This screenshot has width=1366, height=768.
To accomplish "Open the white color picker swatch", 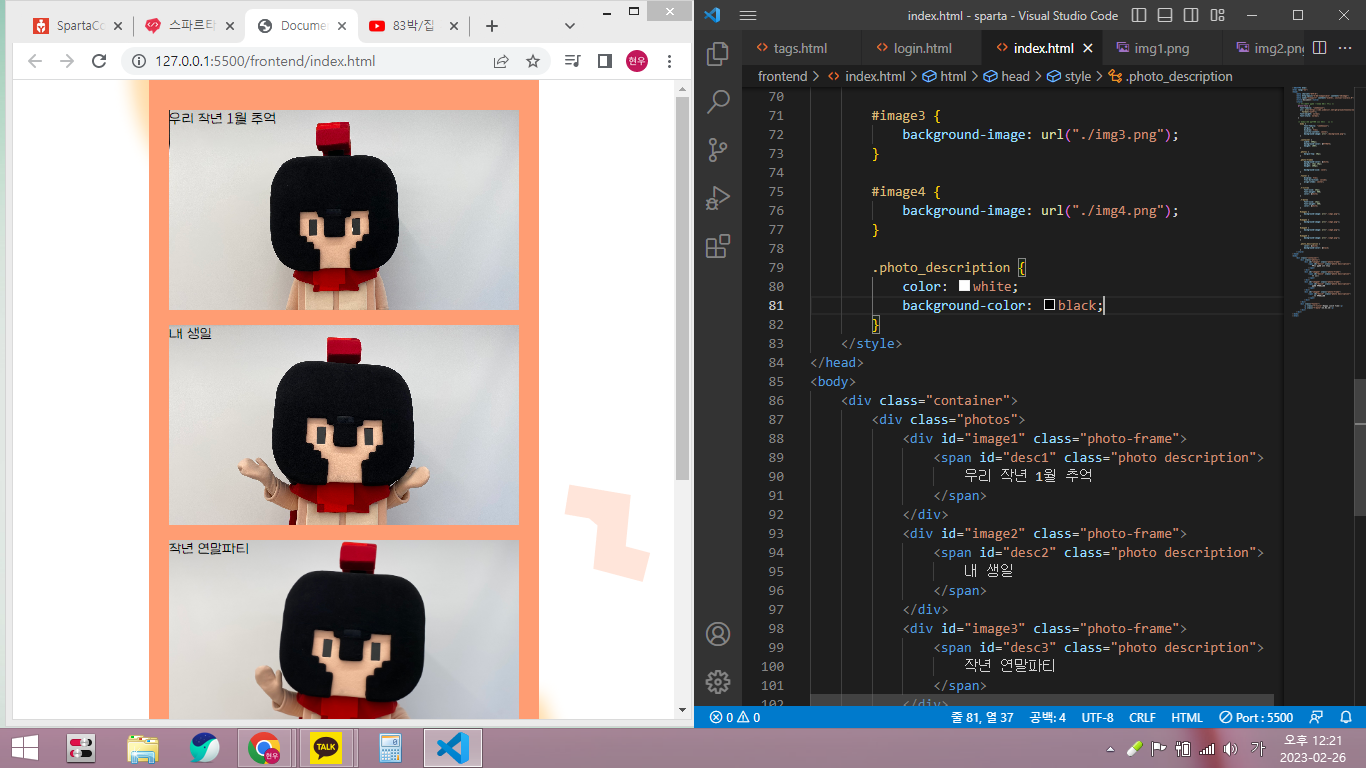I will [x=964, y=286].
